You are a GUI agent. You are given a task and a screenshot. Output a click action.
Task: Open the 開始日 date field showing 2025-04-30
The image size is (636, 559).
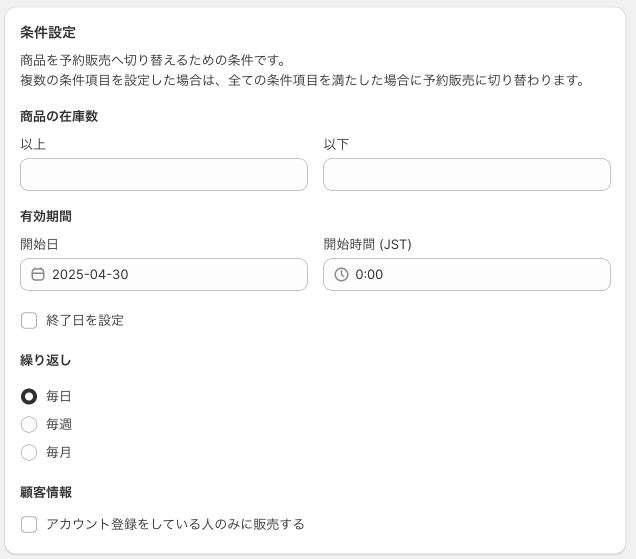coord(164,274)
